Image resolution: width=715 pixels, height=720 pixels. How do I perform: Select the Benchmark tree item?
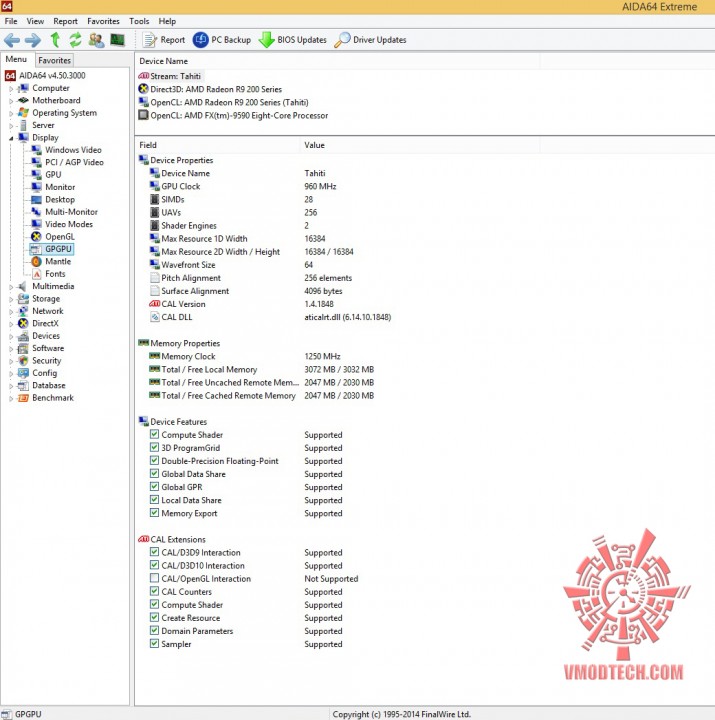[53, 398]
